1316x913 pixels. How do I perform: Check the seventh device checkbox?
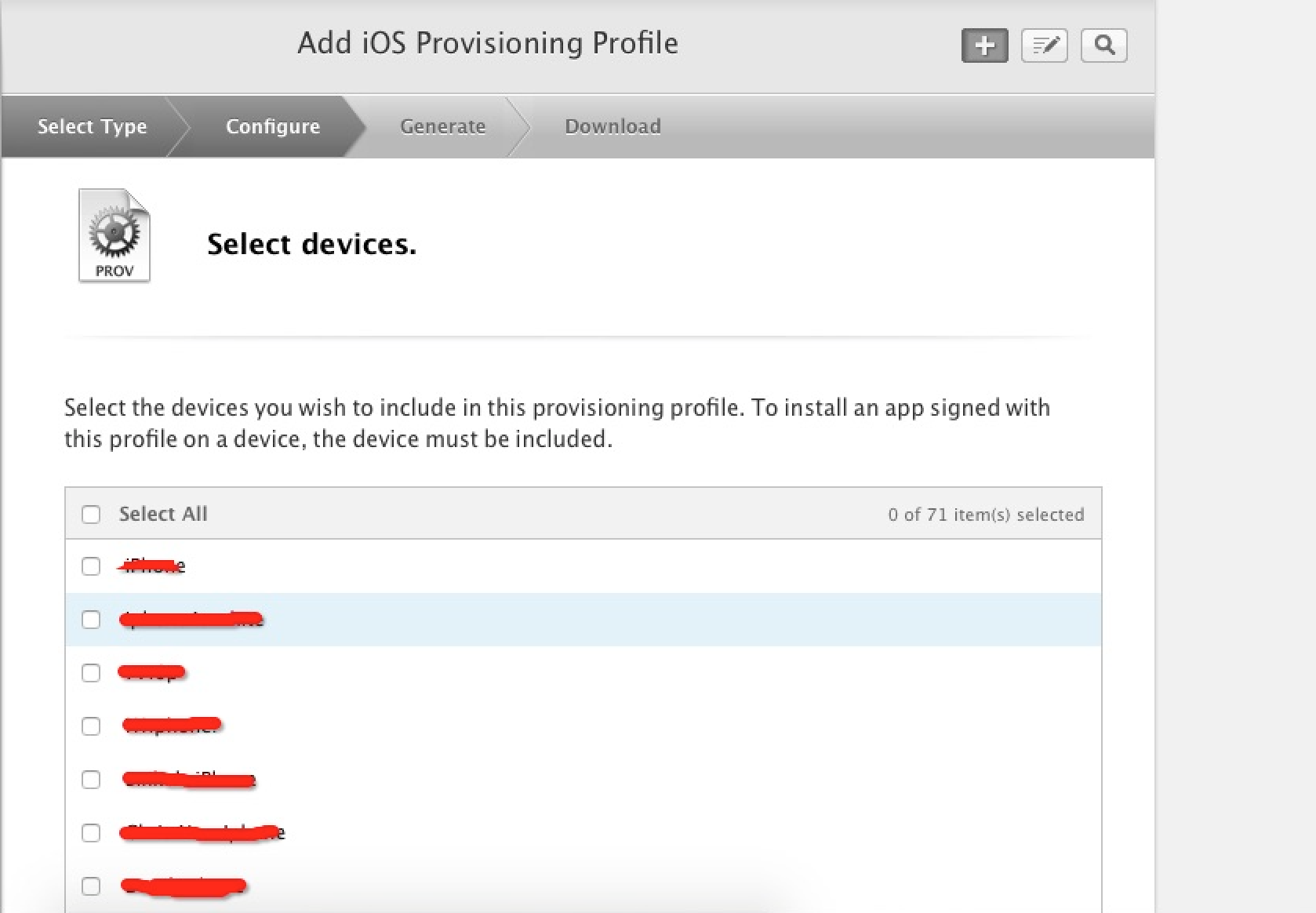tap(91, 886)
